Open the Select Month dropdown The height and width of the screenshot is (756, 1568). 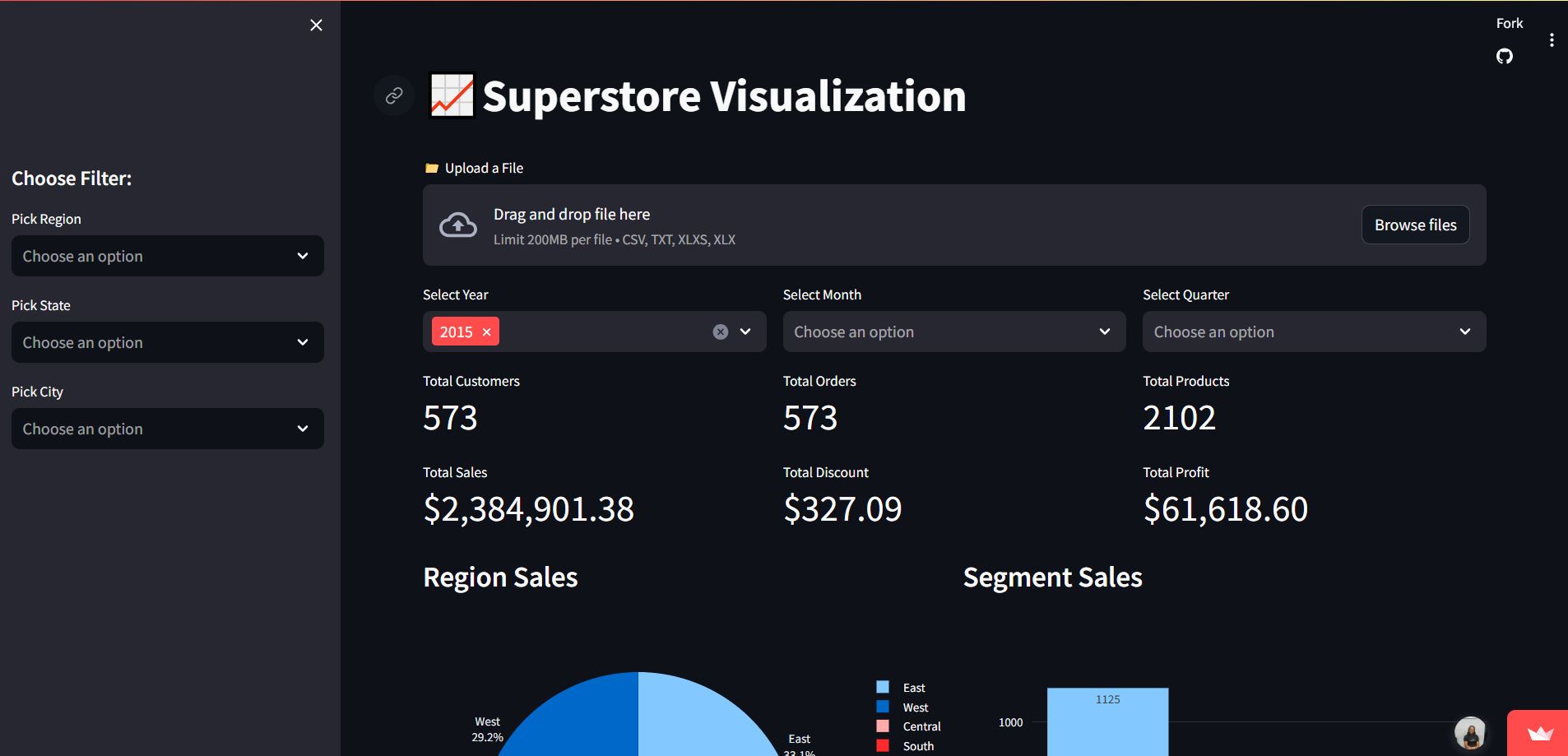click(x=954, y=332)
